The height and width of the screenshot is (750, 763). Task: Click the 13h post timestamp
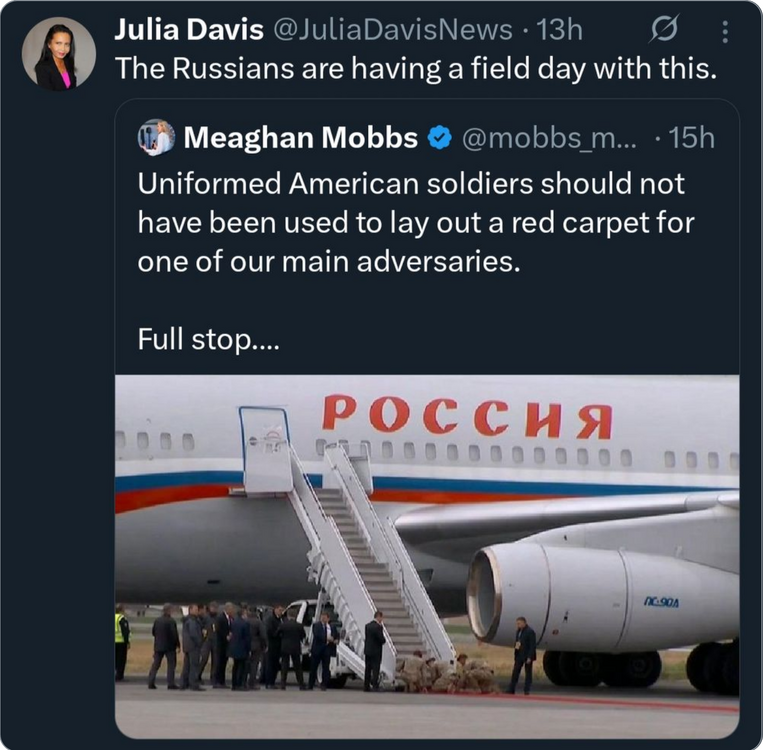(x=559, y=30)
